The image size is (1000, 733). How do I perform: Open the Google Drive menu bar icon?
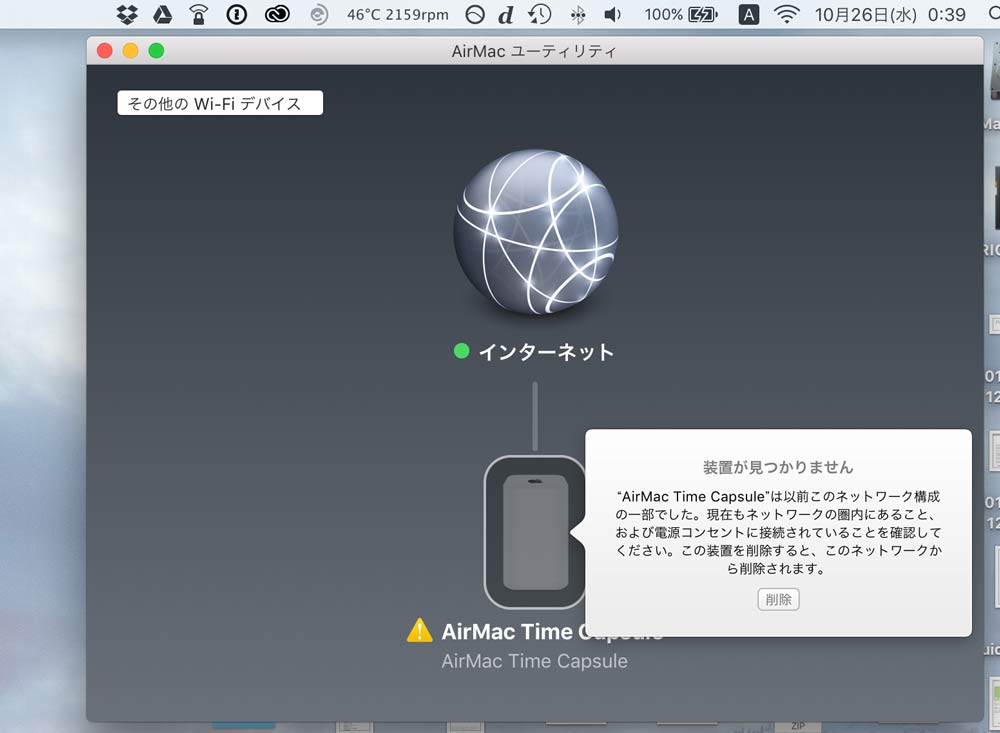(163, 14)
